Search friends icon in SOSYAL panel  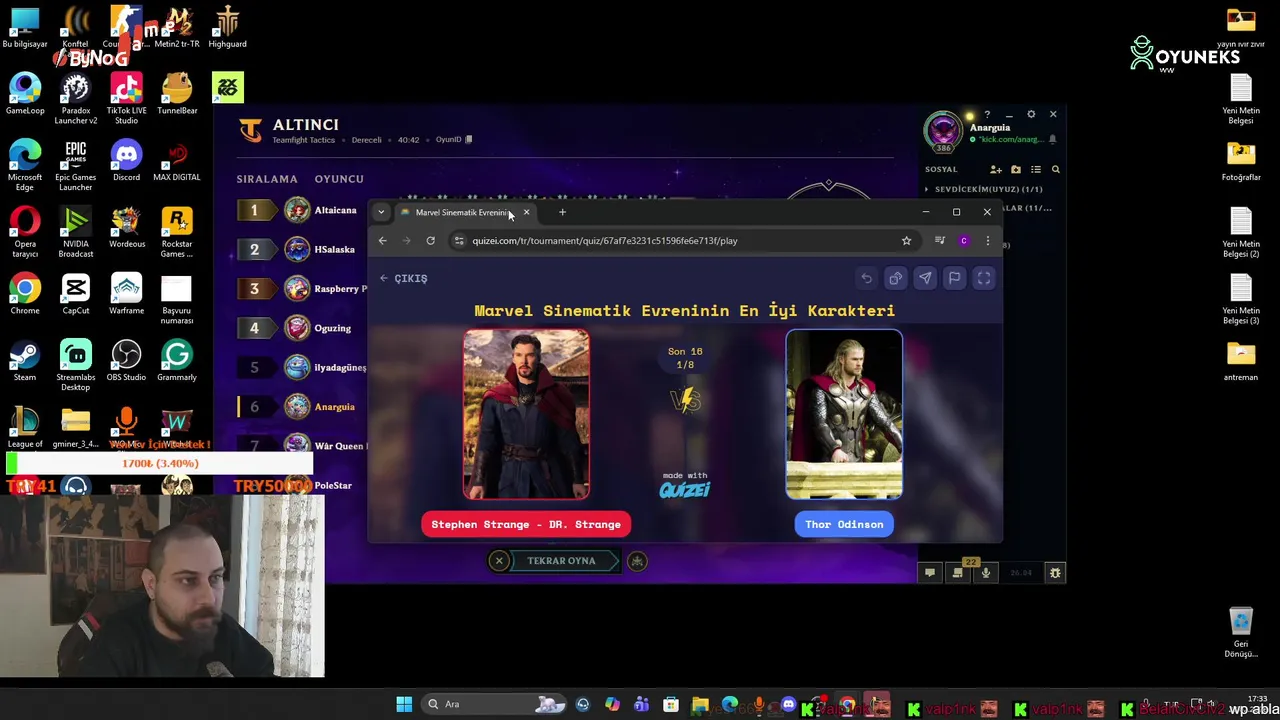[x=1055, y=169]
